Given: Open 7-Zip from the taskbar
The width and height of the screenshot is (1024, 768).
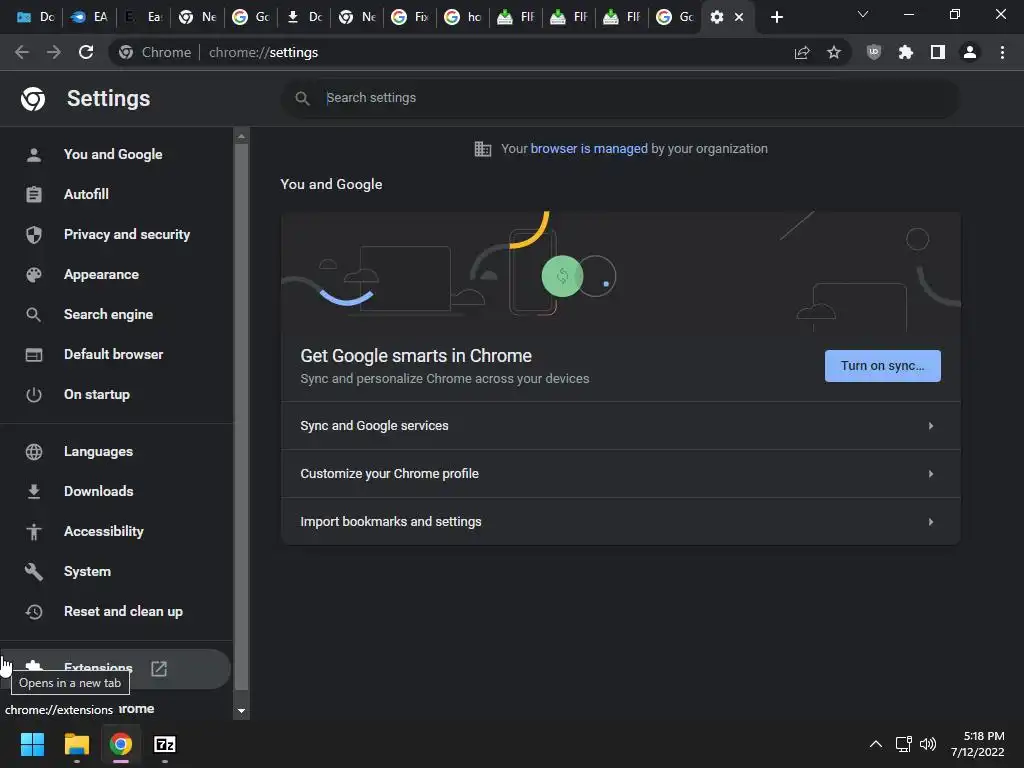Looking at the screenshot, I should [x=165, y=744].
